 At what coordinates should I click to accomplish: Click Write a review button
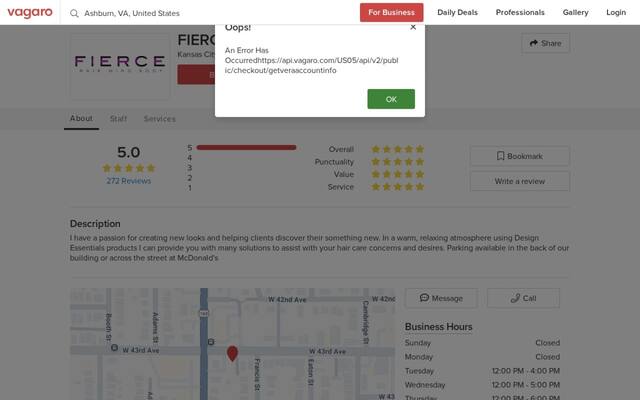click(520, 181)
